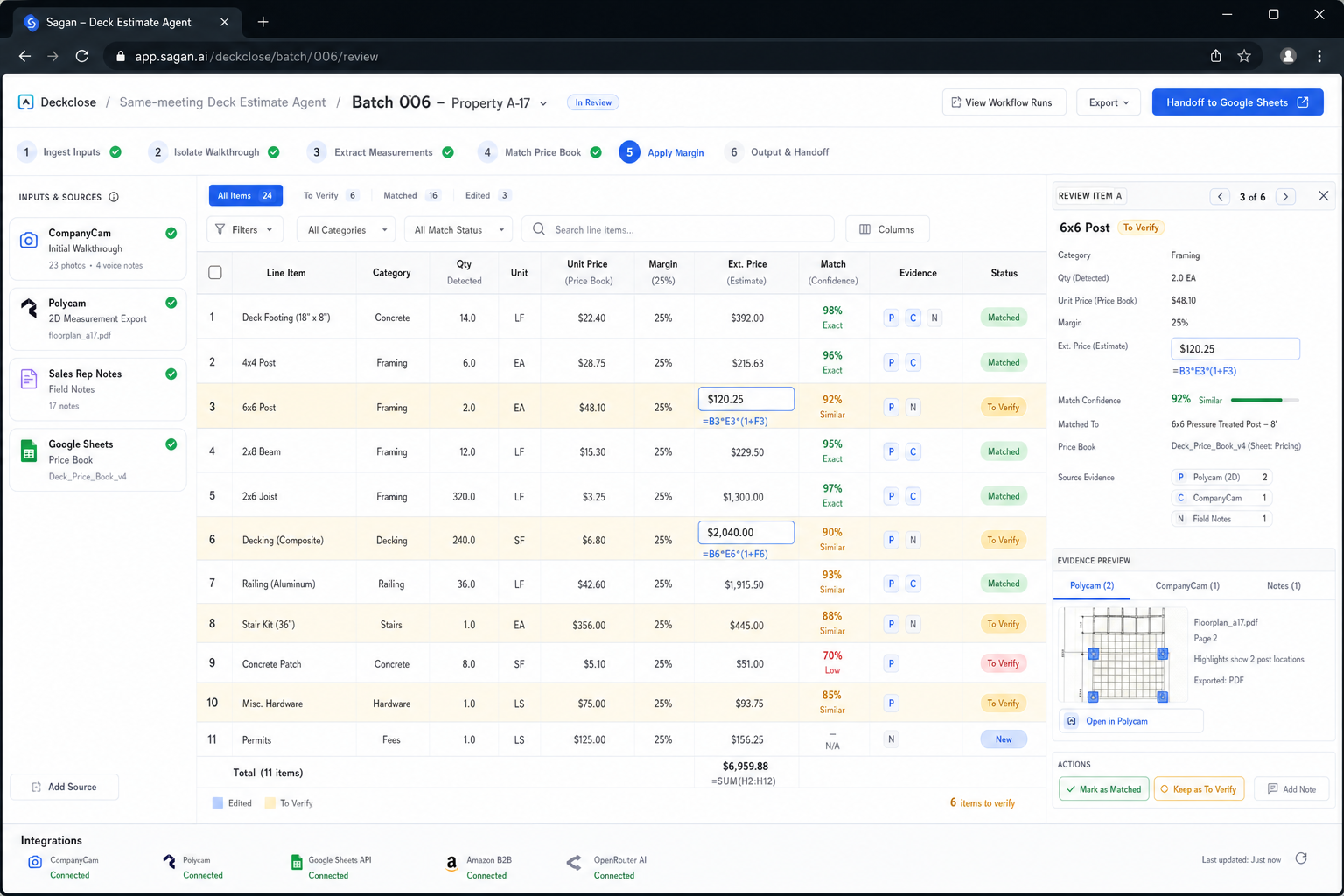Open the All Match Status dropdown
This screenshot has width=1344, height=896.
coord(458,230)
